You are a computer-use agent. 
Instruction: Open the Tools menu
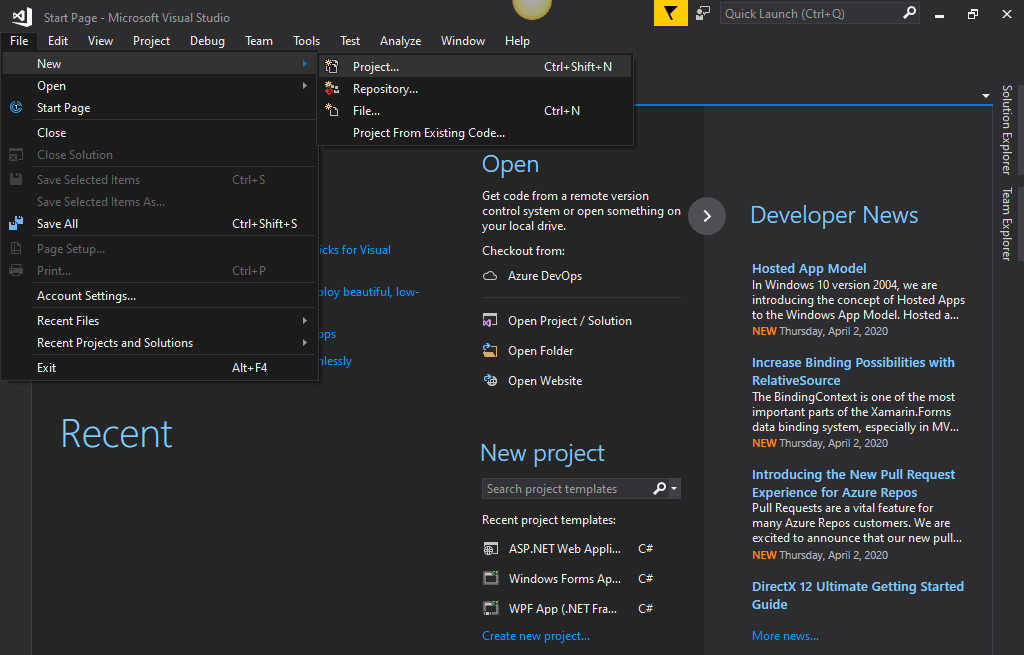click(306, 40)
